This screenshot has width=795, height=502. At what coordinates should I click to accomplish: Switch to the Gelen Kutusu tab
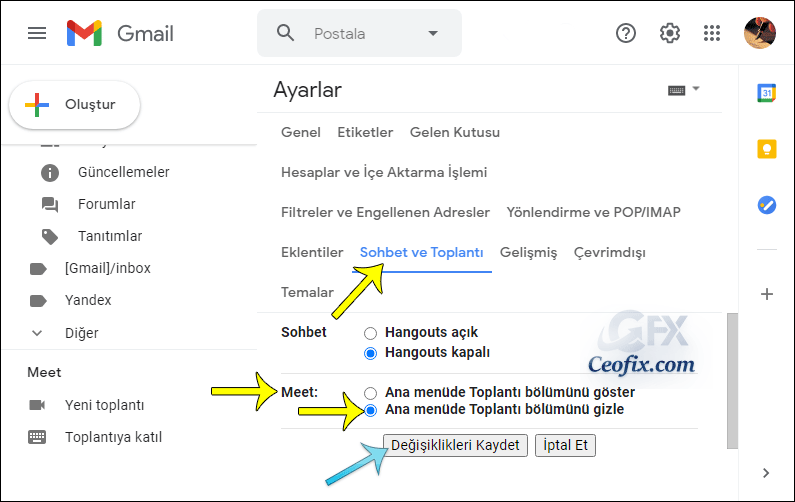[455, 132]
